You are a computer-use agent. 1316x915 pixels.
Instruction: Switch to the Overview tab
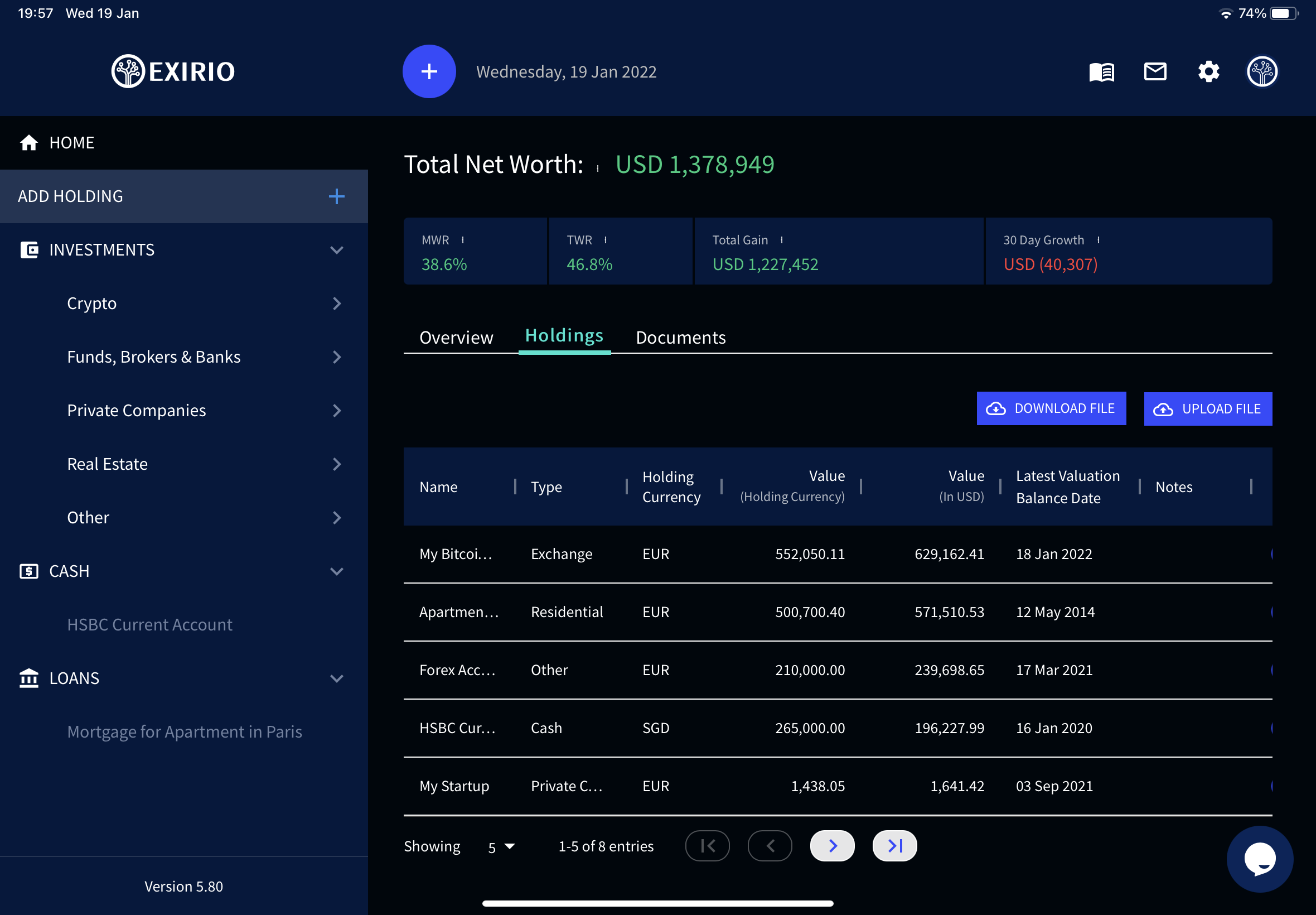pyautogui.click(x=456, y=338)
